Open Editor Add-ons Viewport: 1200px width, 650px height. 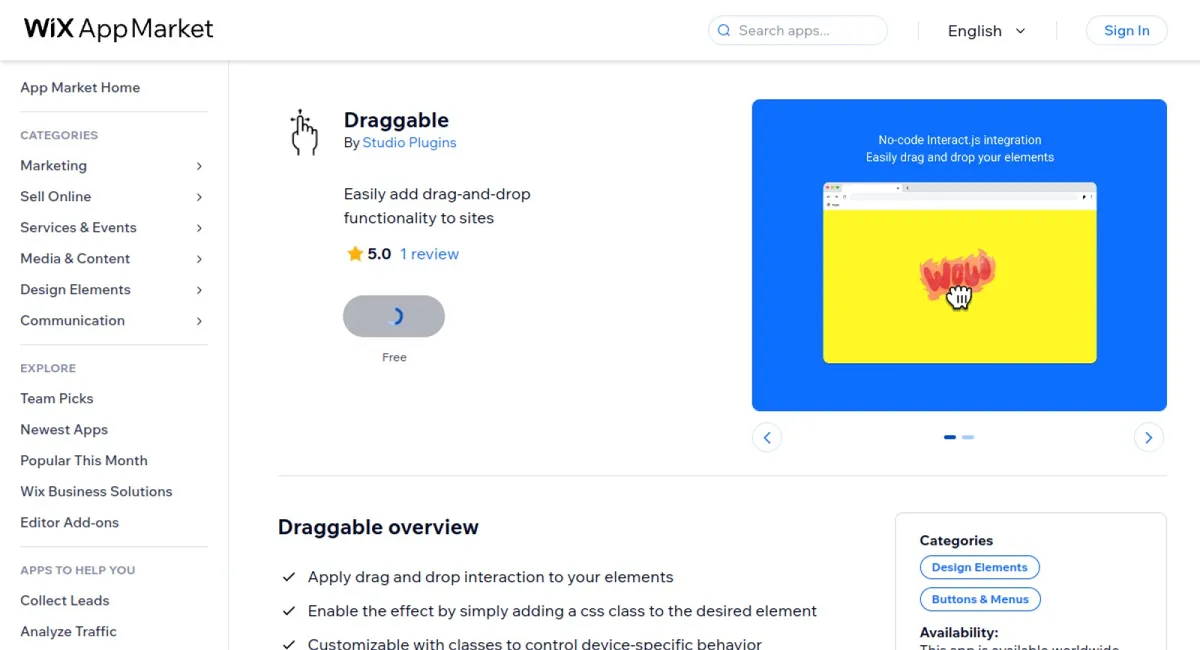click(x=69, y=522)
